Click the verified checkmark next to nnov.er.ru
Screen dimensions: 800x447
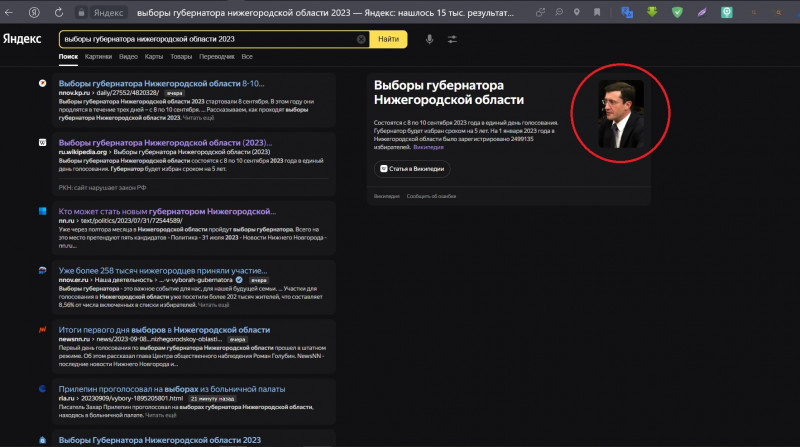239,280
